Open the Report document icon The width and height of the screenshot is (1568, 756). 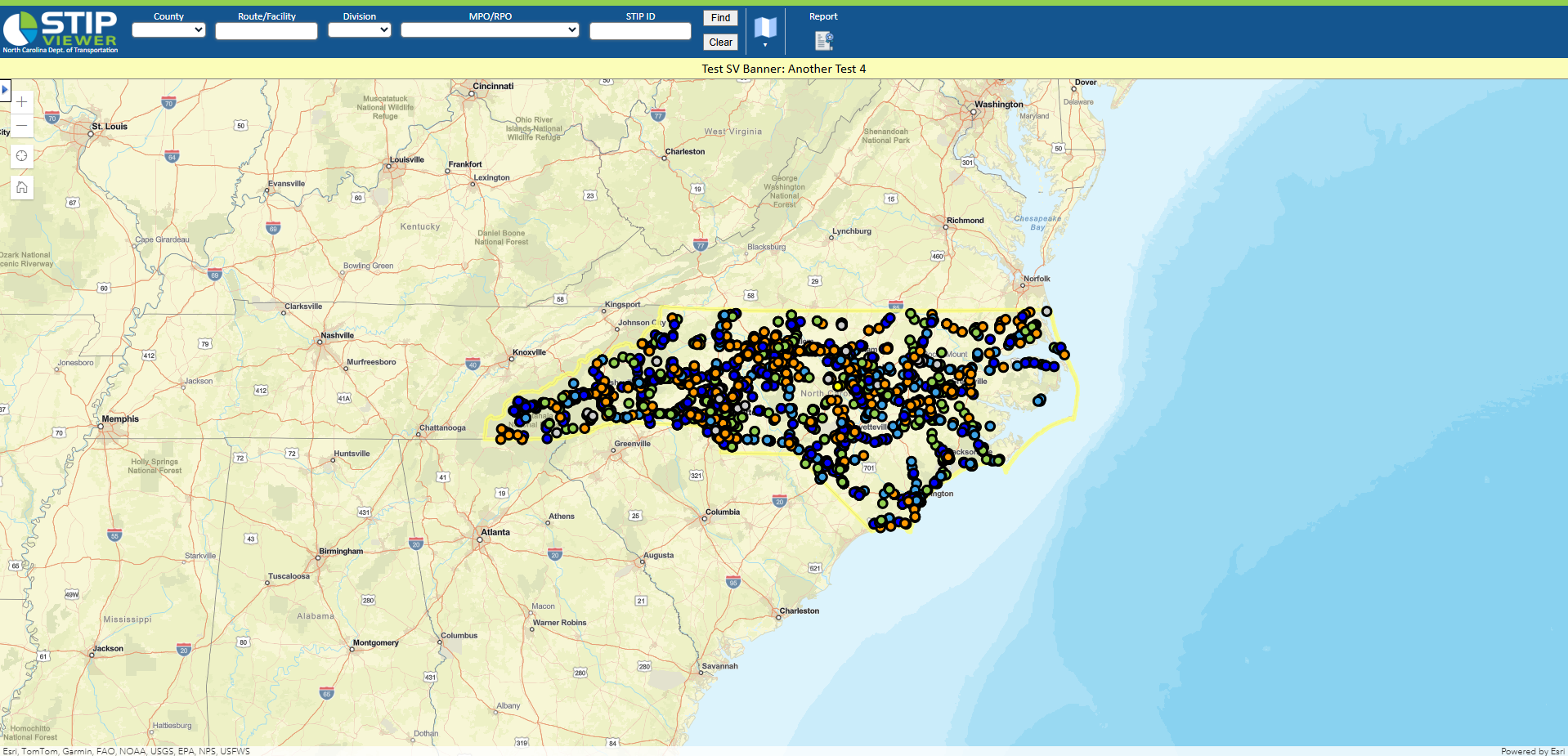pyautogui.click(x=824, y=40)
